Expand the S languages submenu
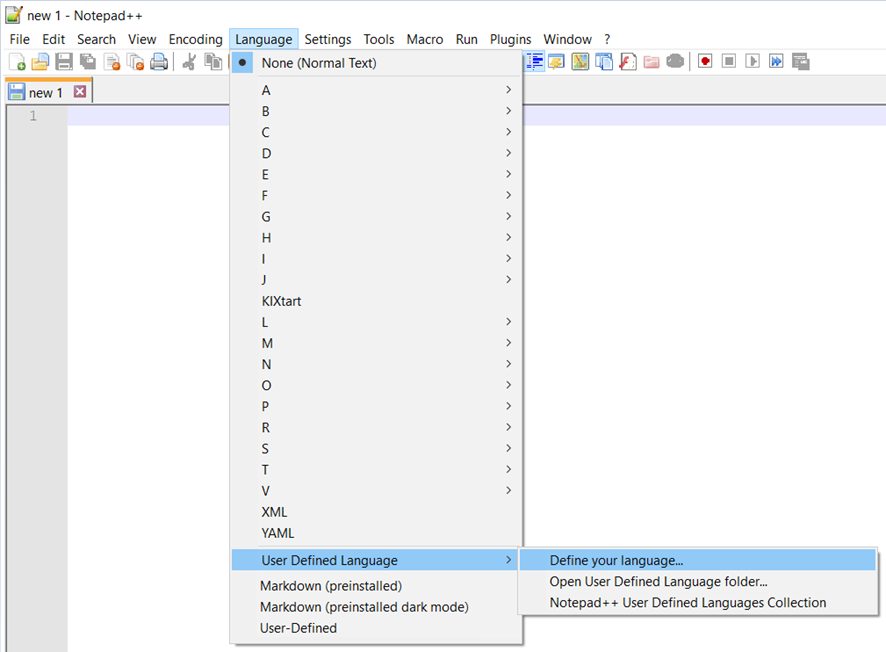This screenshot has height=652, width=886. tap(376, 449)
